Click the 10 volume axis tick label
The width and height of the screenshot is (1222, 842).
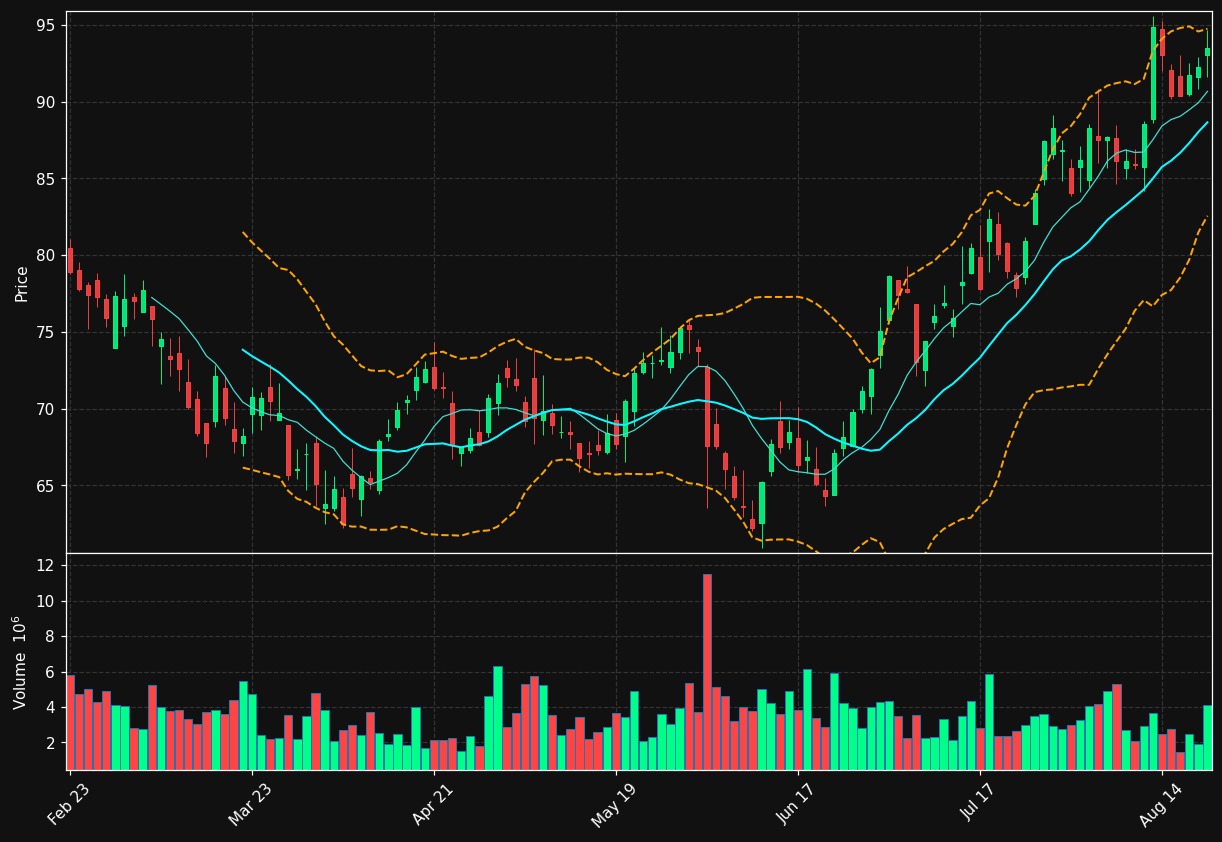click(46, 601)
